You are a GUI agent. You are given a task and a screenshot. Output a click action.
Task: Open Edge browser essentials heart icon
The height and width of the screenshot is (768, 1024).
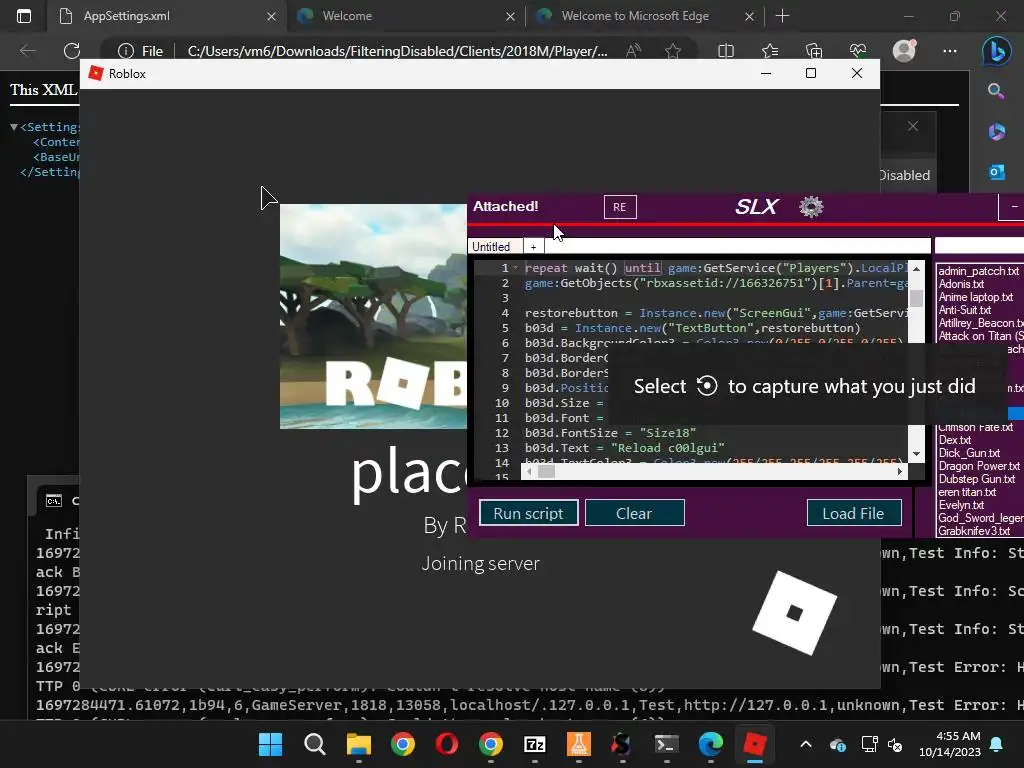[858, 50]
